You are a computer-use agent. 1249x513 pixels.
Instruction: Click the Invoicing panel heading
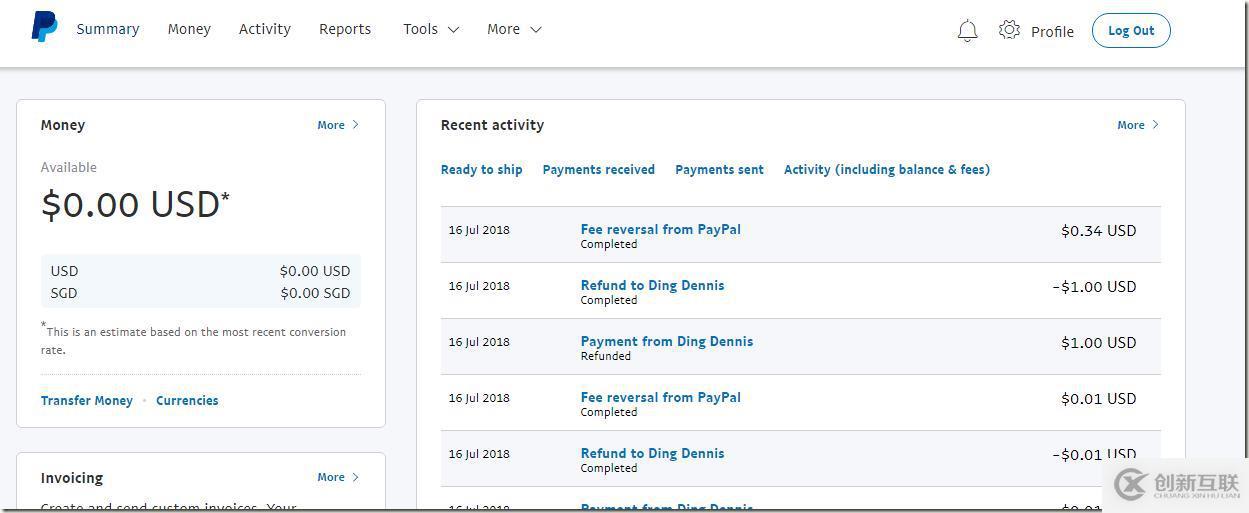pyautogui.click(x=72, y=478)
